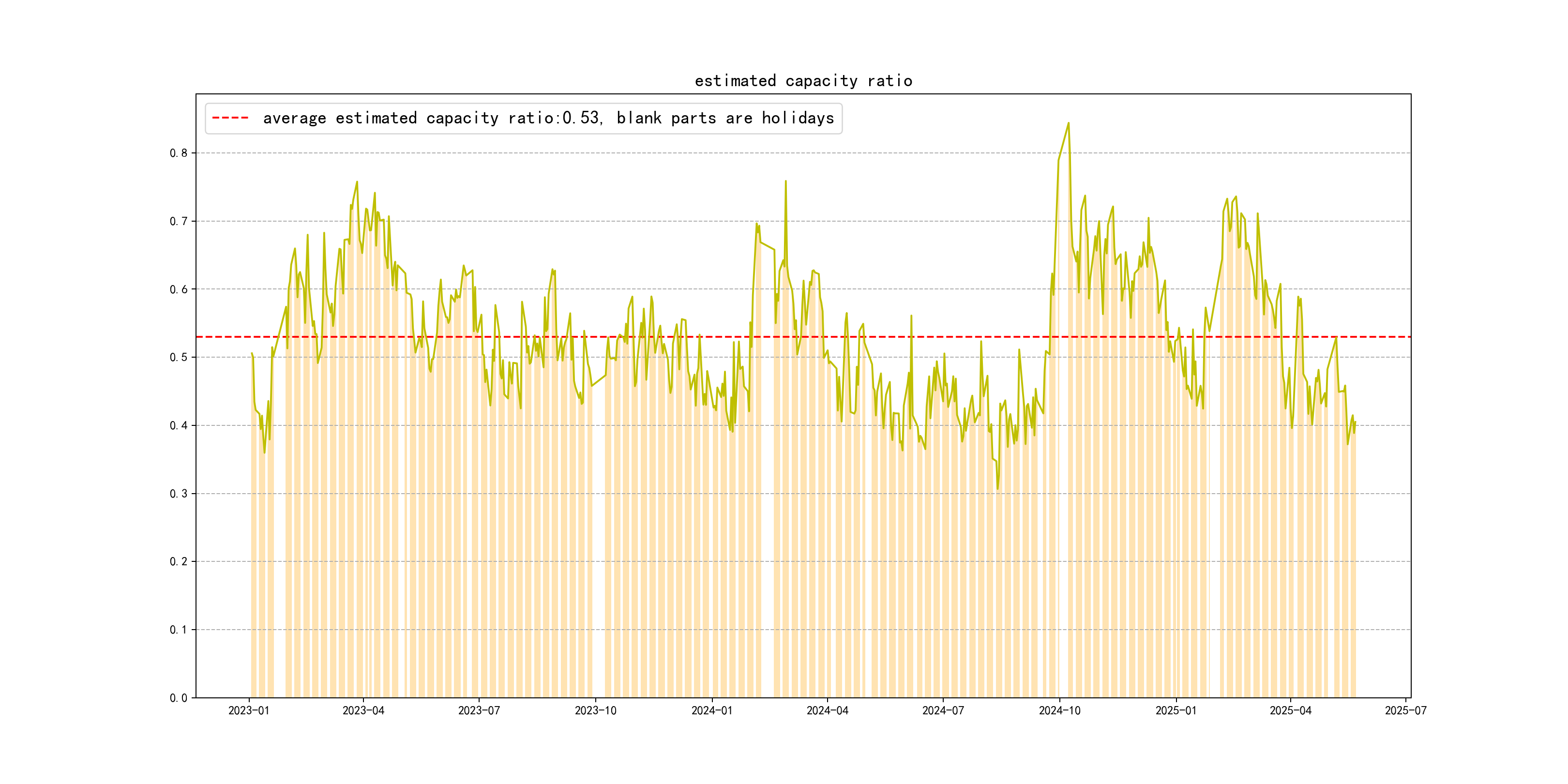This screenshot has height=784, width=1568.
Task: Click the 2023-10 x-axis date label
Action: tap(595, 710)
